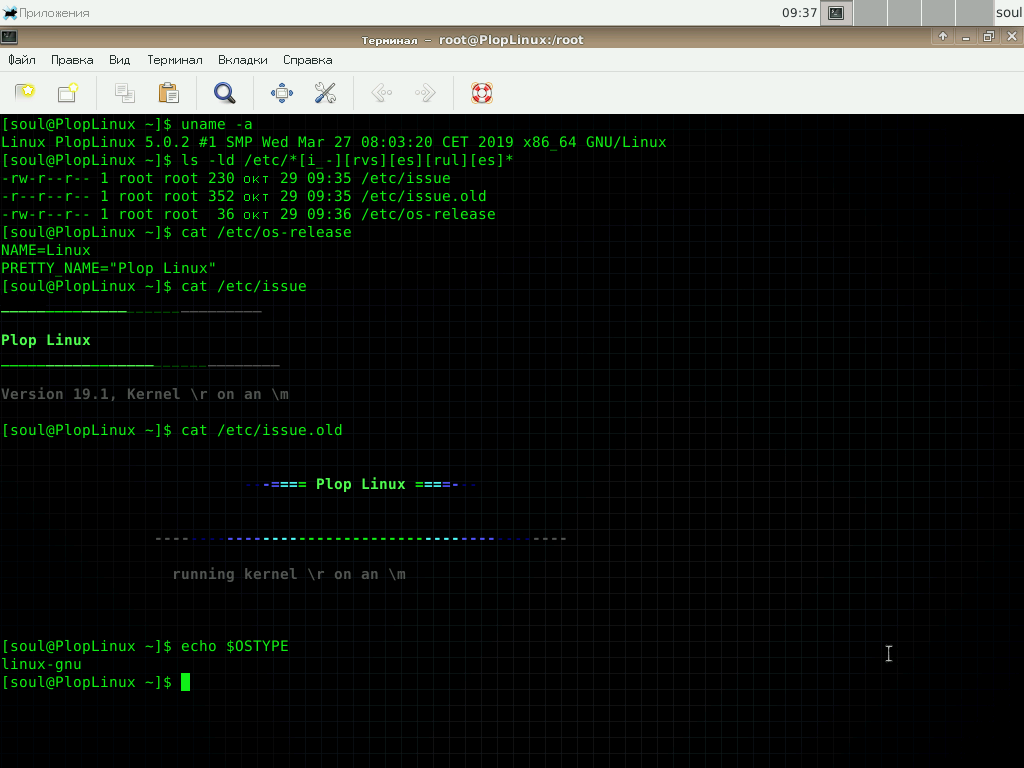
Task: Click the 'NAME=Linux' output line
Action: (46, 250)
